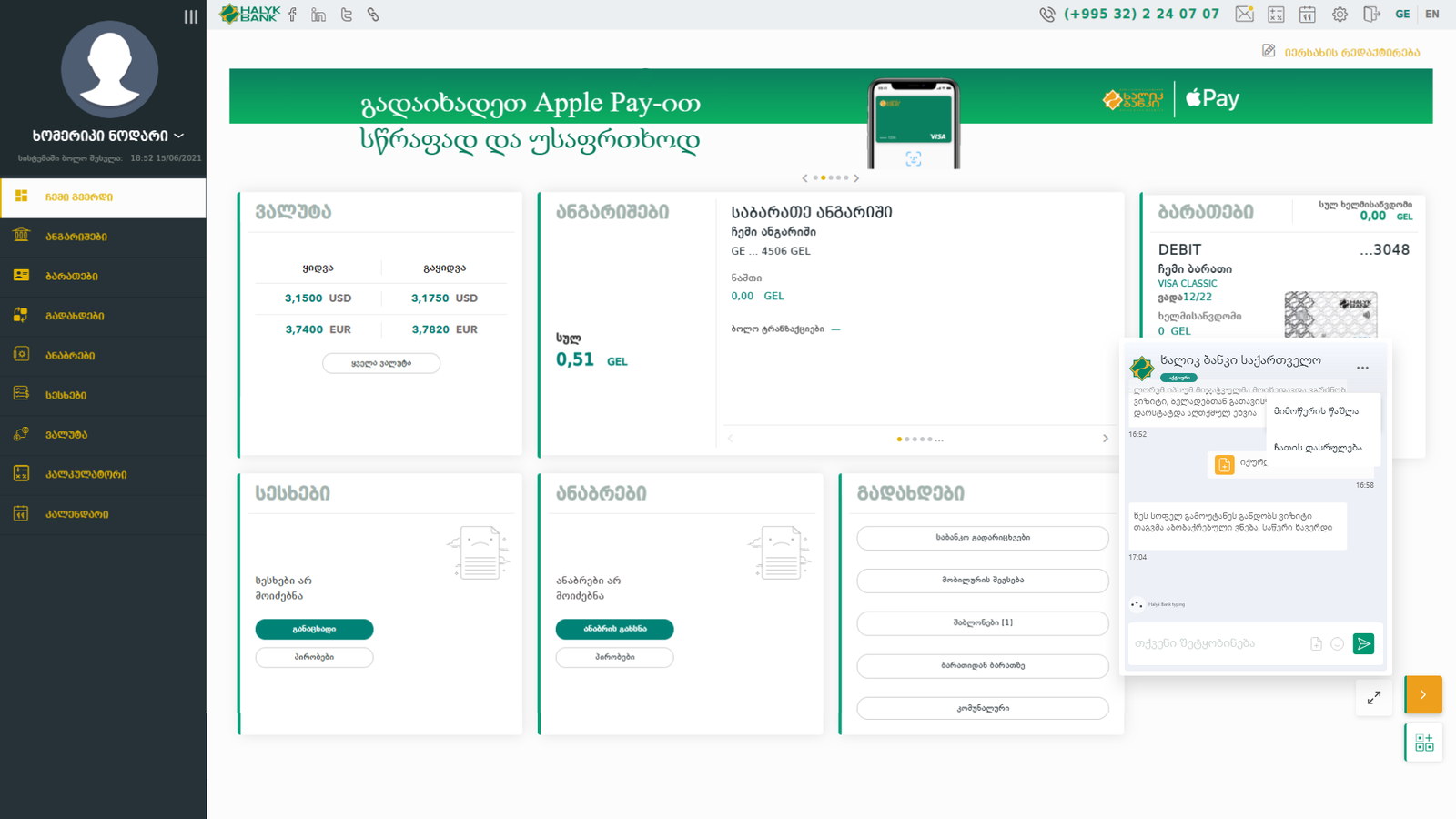Open messages via the envelope icon
Viewport: 1456px width, 819px height.
(1244, 14)
